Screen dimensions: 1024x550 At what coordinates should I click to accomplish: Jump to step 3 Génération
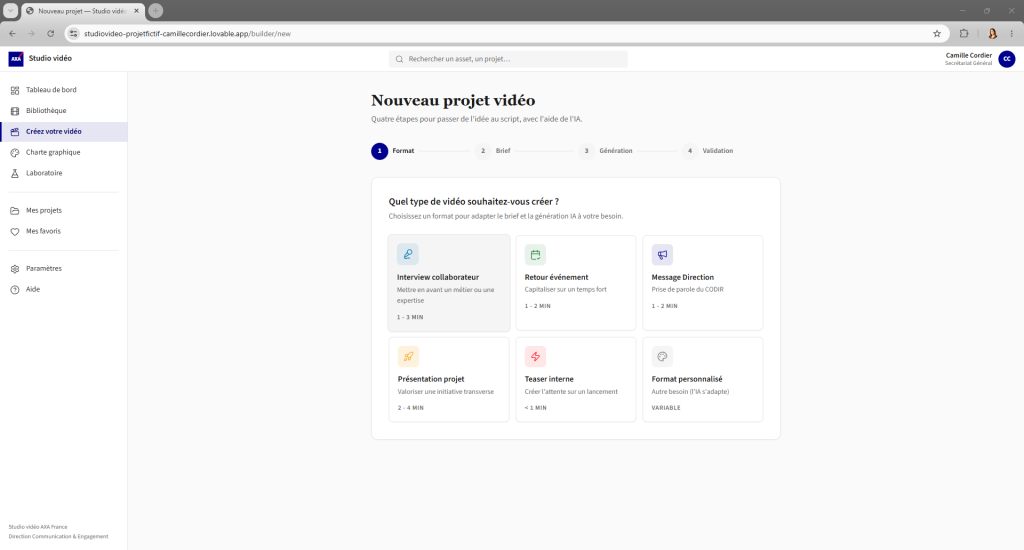coord(605,151)
